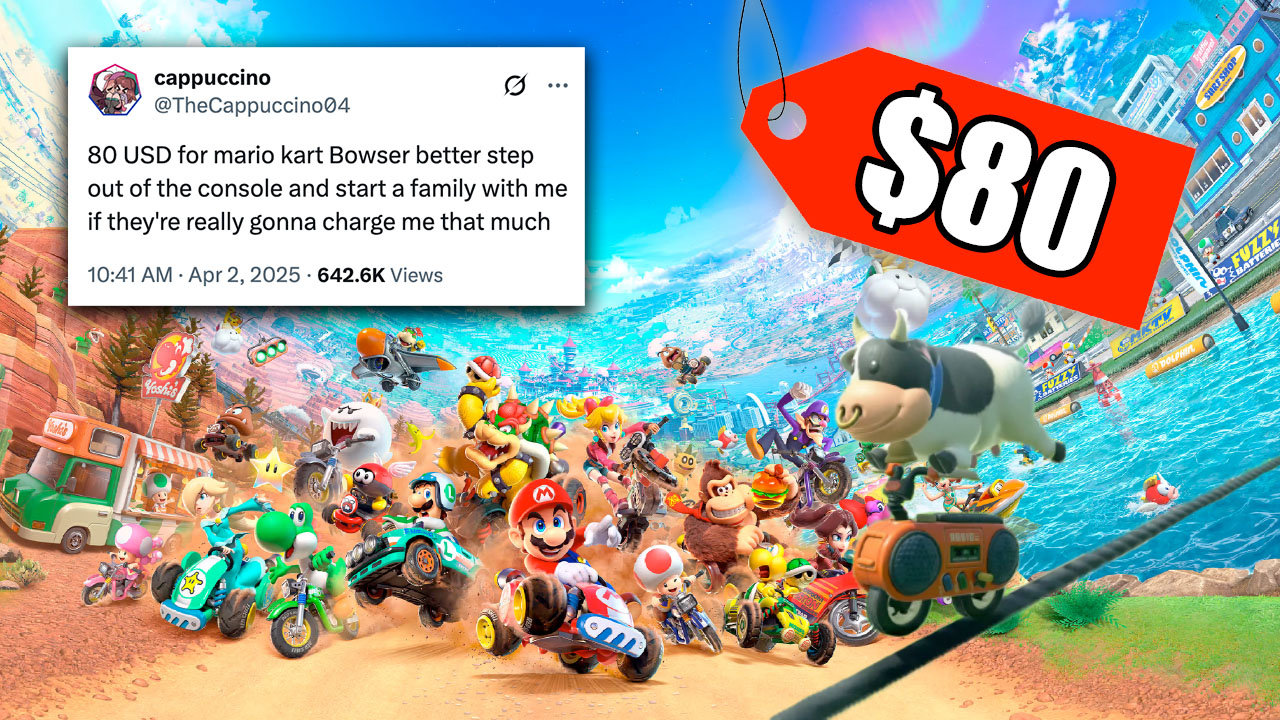This screenshot has width=1280, height=720.
Task: Click the yellow Super Star item
Action: click(271, 468)
